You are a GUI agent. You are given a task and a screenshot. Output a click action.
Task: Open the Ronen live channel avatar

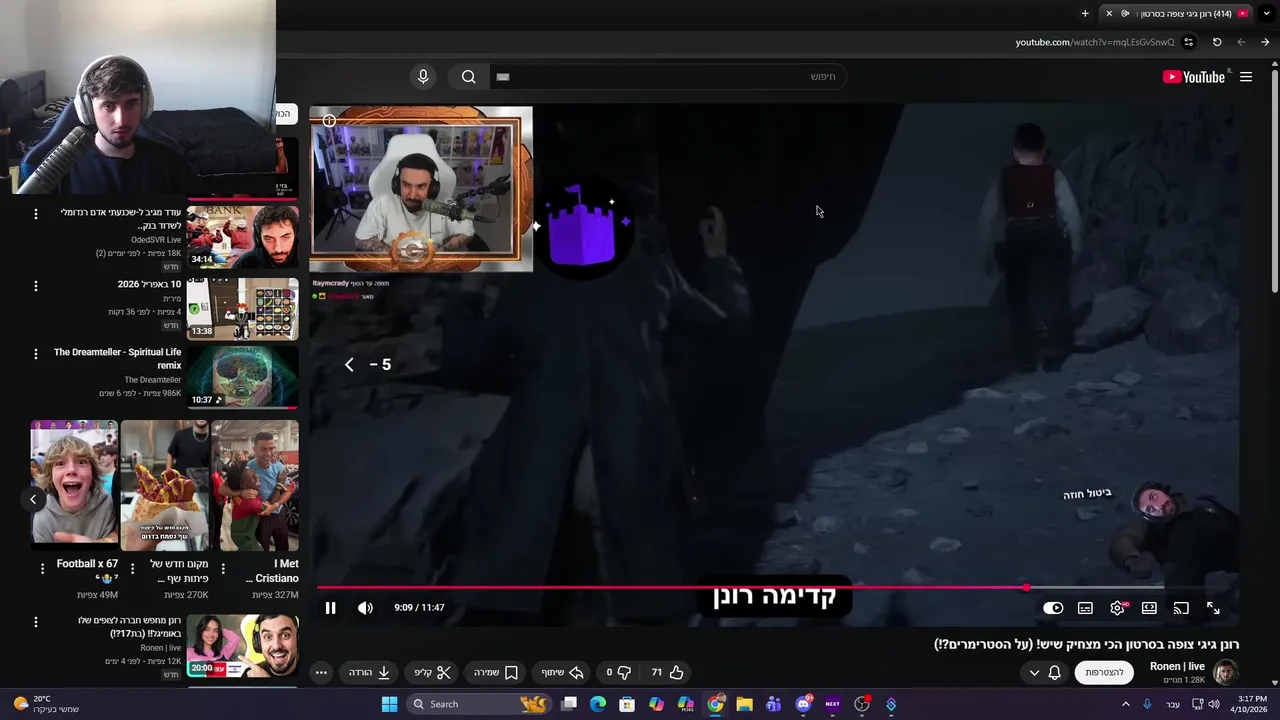pos(1226,672)
